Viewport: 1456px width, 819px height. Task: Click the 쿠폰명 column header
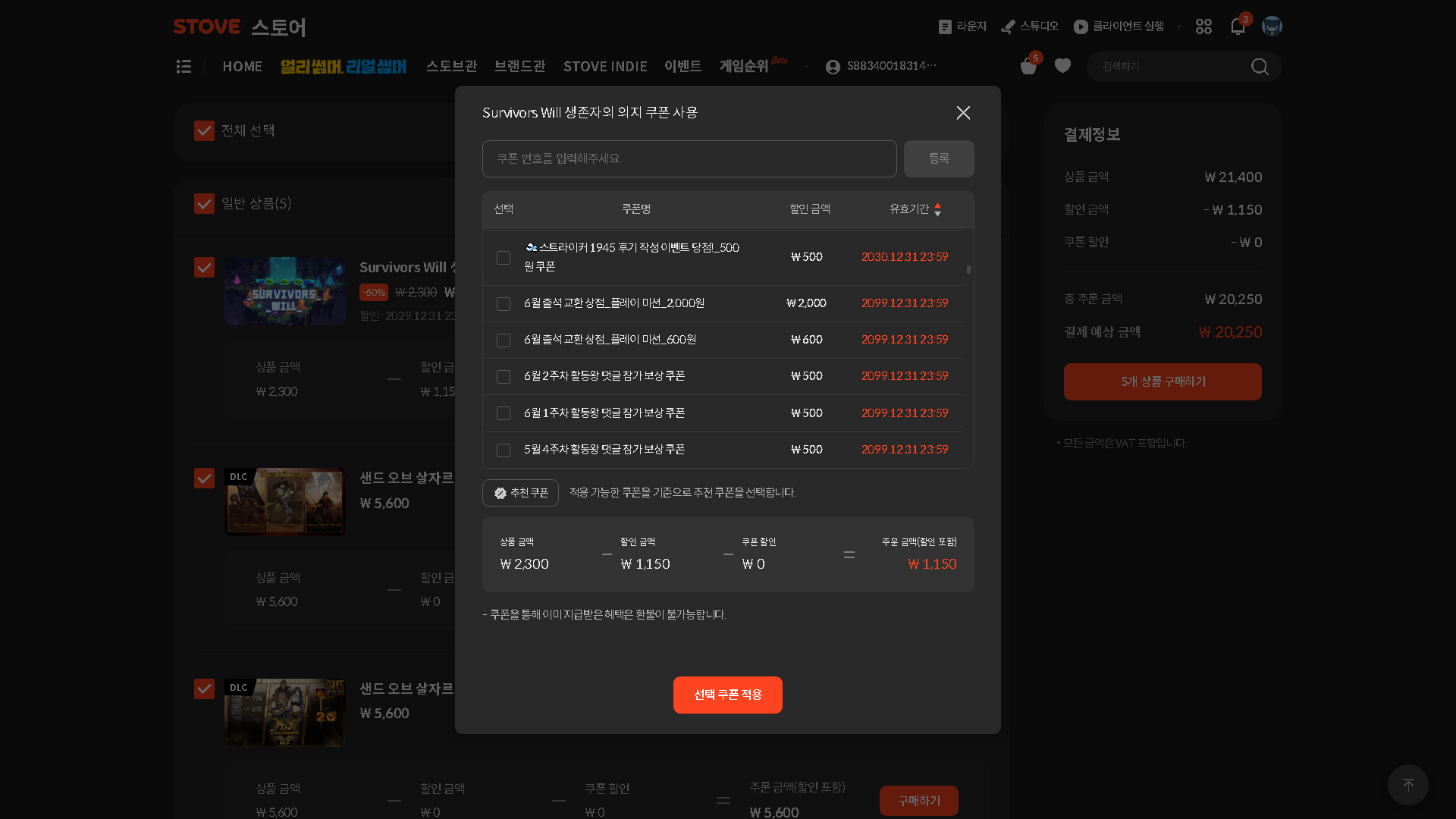point(636,209)
